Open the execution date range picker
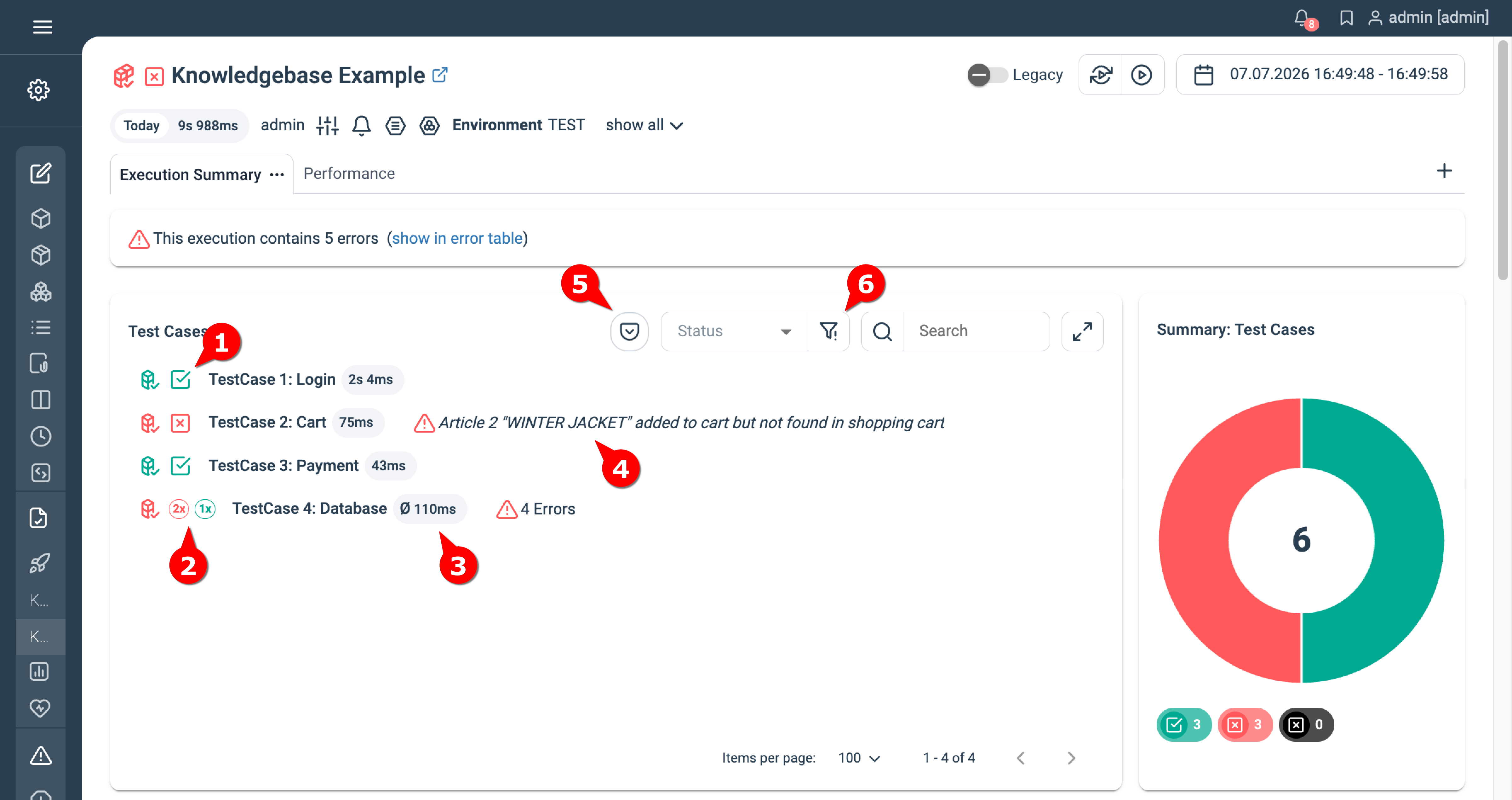 (1320, 75)
